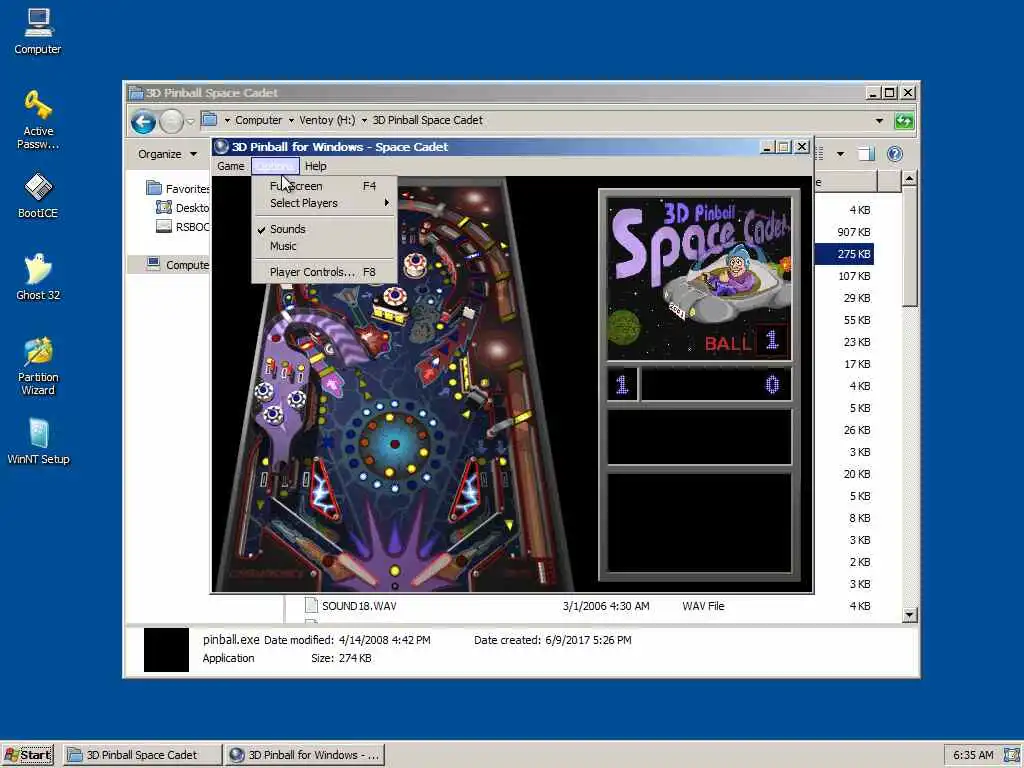Click Ventoy (H:) in the address breadcrumb
This screenshot has height=768, width=1024.
click(327, 120)
